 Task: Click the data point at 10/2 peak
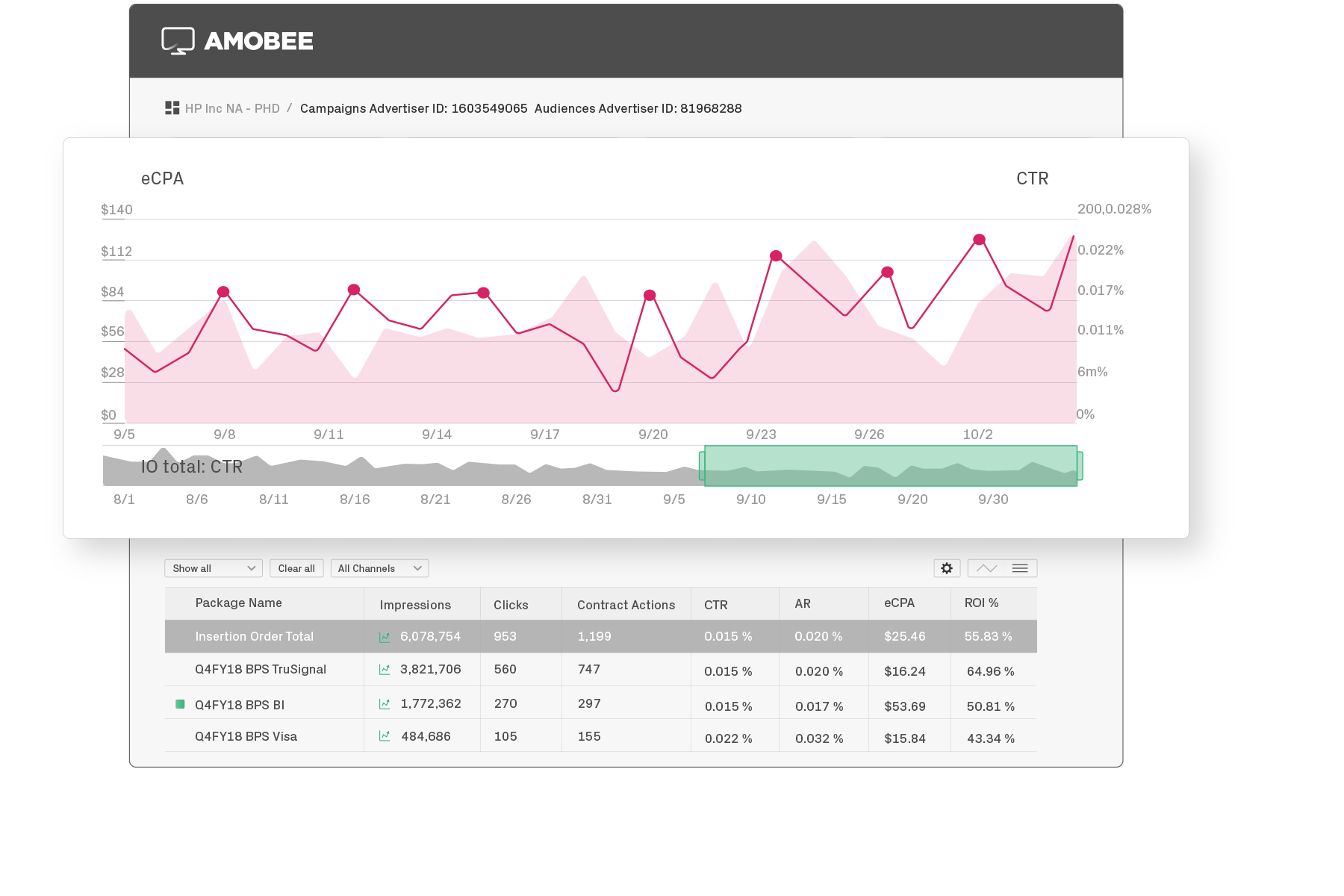pyautogui.click(x=979, y=240)
